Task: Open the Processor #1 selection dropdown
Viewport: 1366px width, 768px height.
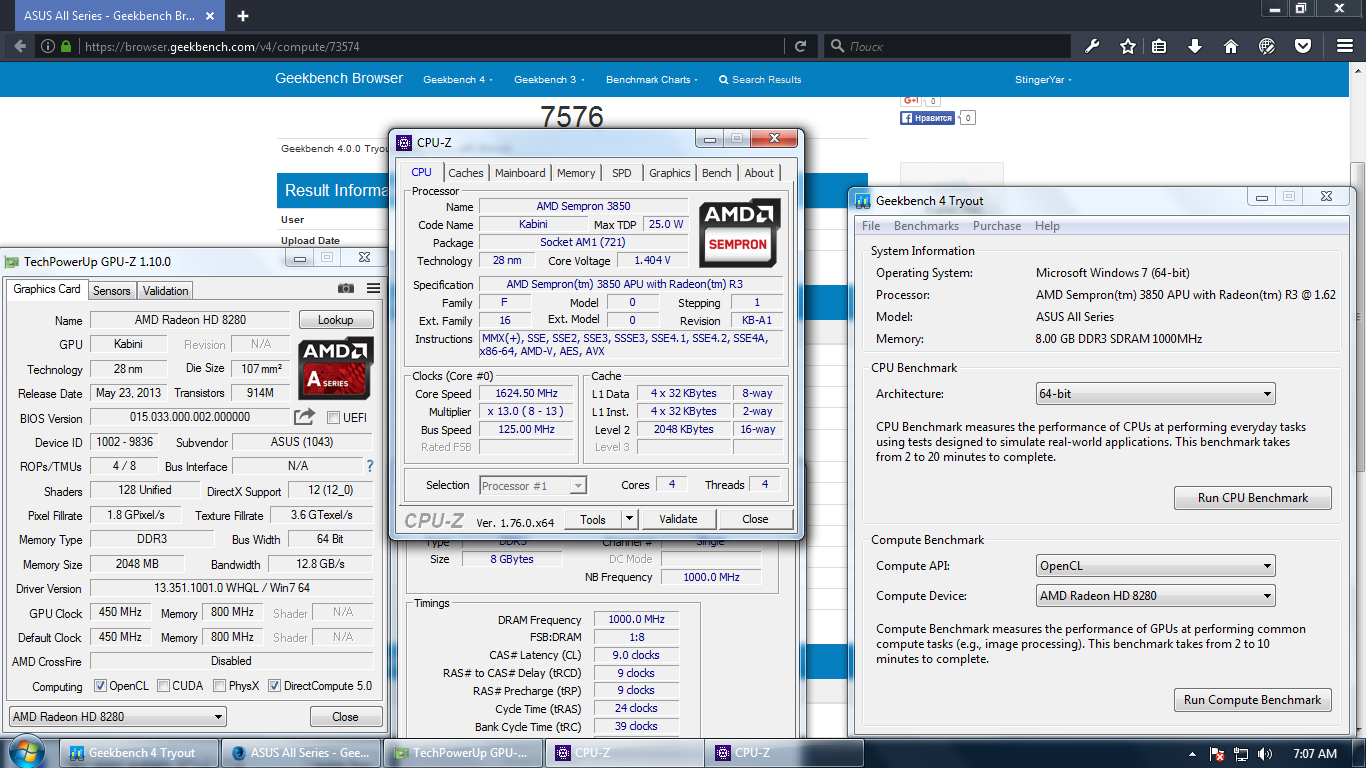Action: click(533, 486)
